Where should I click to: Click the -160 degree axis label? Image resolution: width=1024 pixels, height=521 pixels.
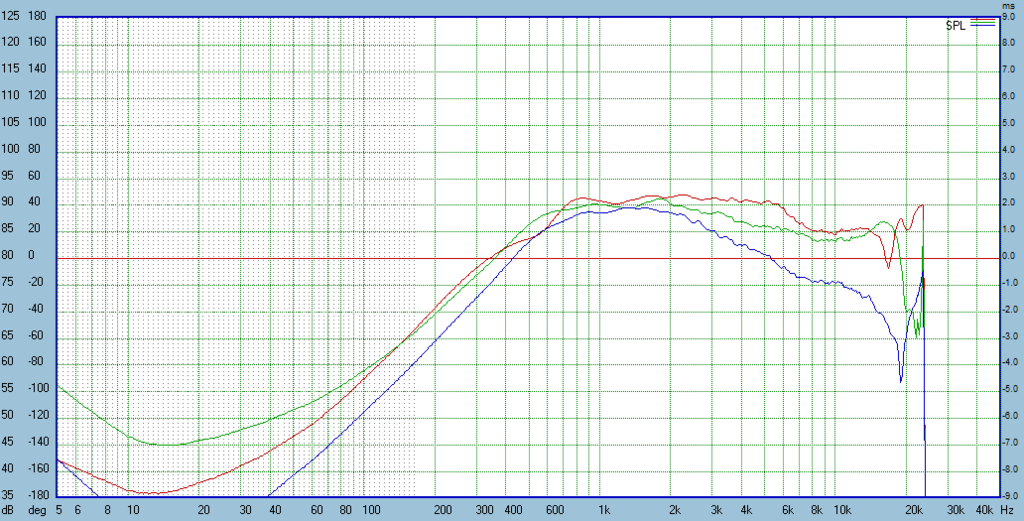37,469
